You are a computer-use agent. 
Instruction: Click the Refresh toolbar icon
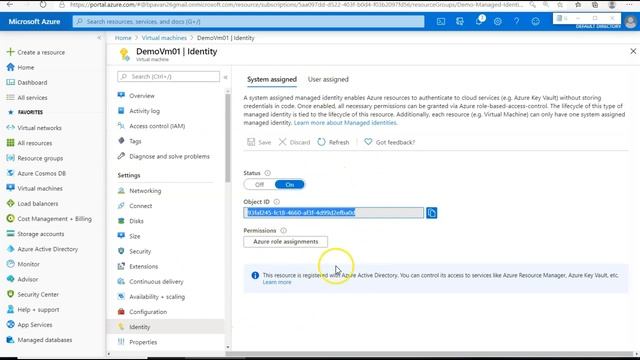(321, 142)
